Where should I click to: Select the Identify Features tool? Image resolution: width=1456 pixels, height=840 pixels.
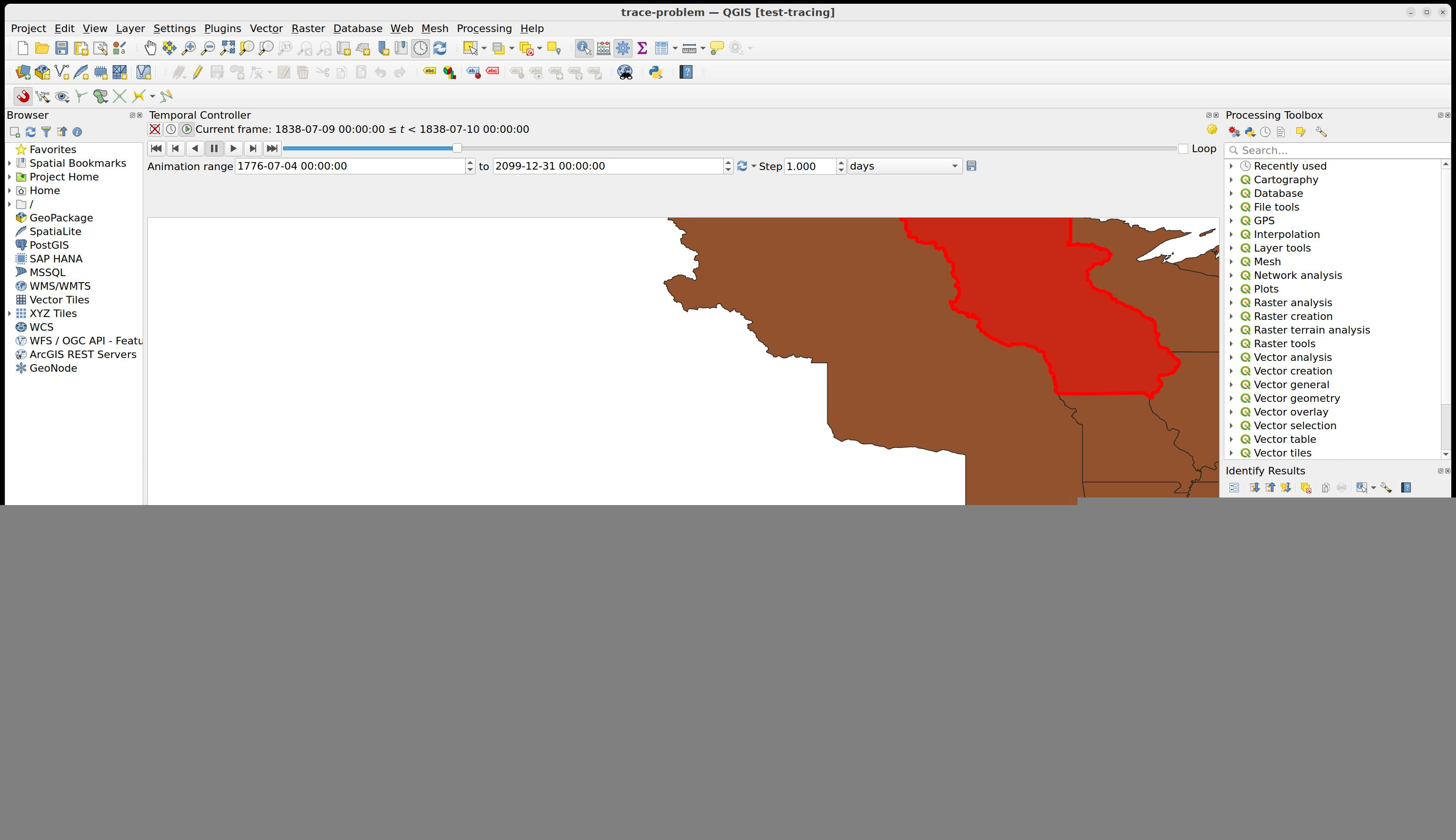point(583,49)
